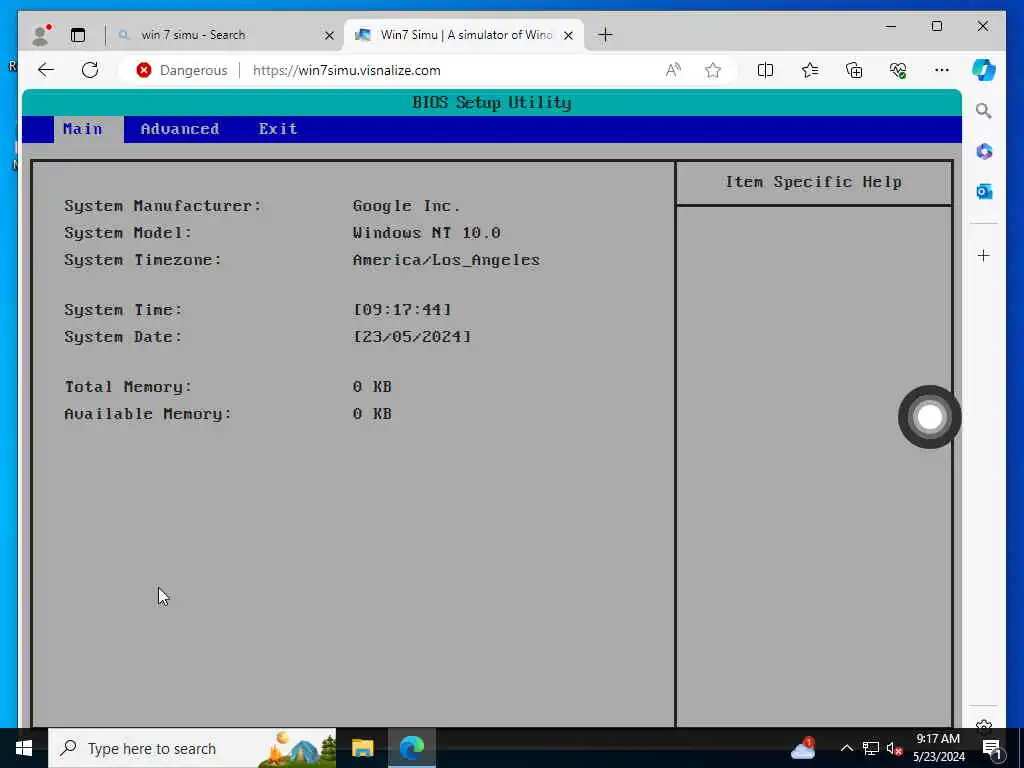Click the taskbar search box

pyautogui.click(x=192, y=748)
